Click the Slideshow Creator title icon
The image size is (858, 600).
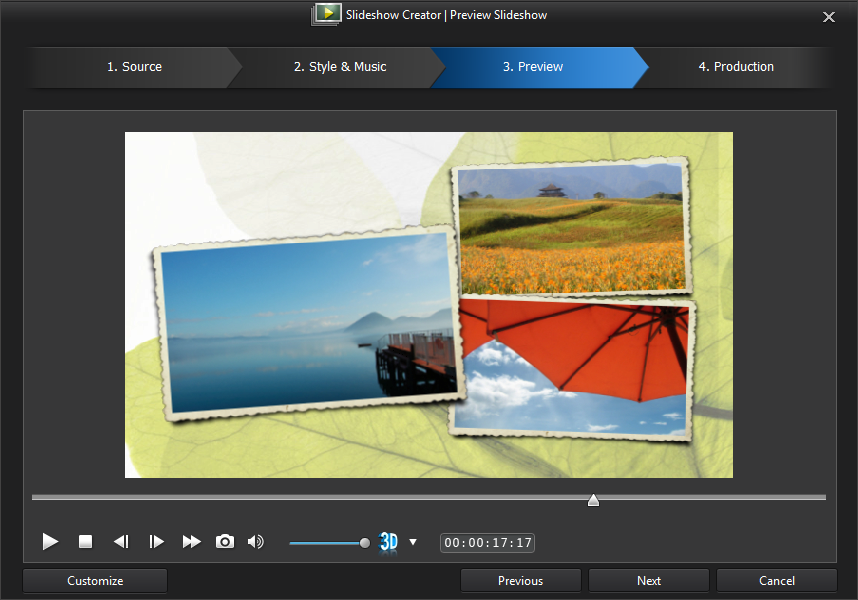point(326,14)
